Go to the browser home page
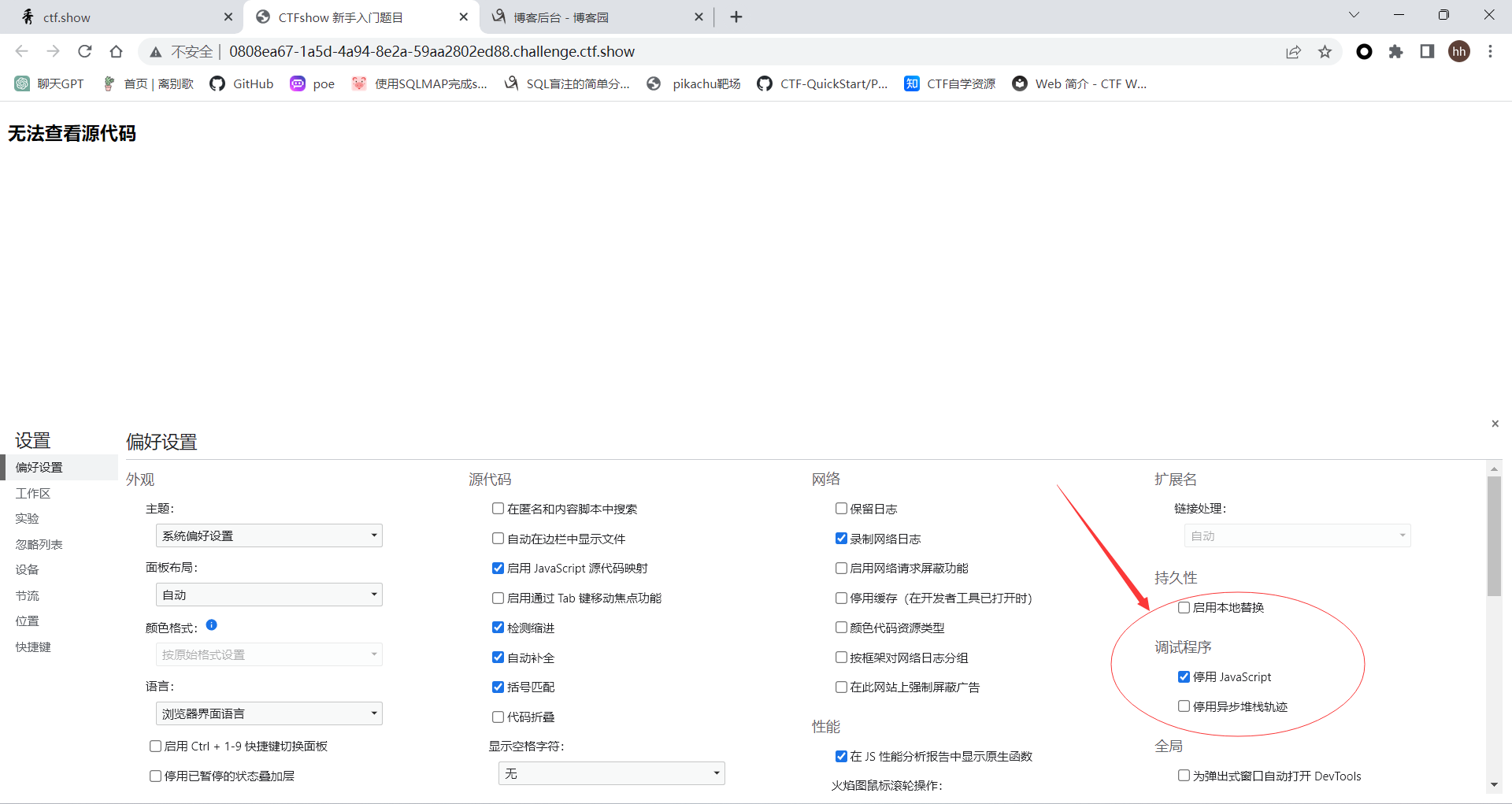1512x804 pixels. pos(117,51)
